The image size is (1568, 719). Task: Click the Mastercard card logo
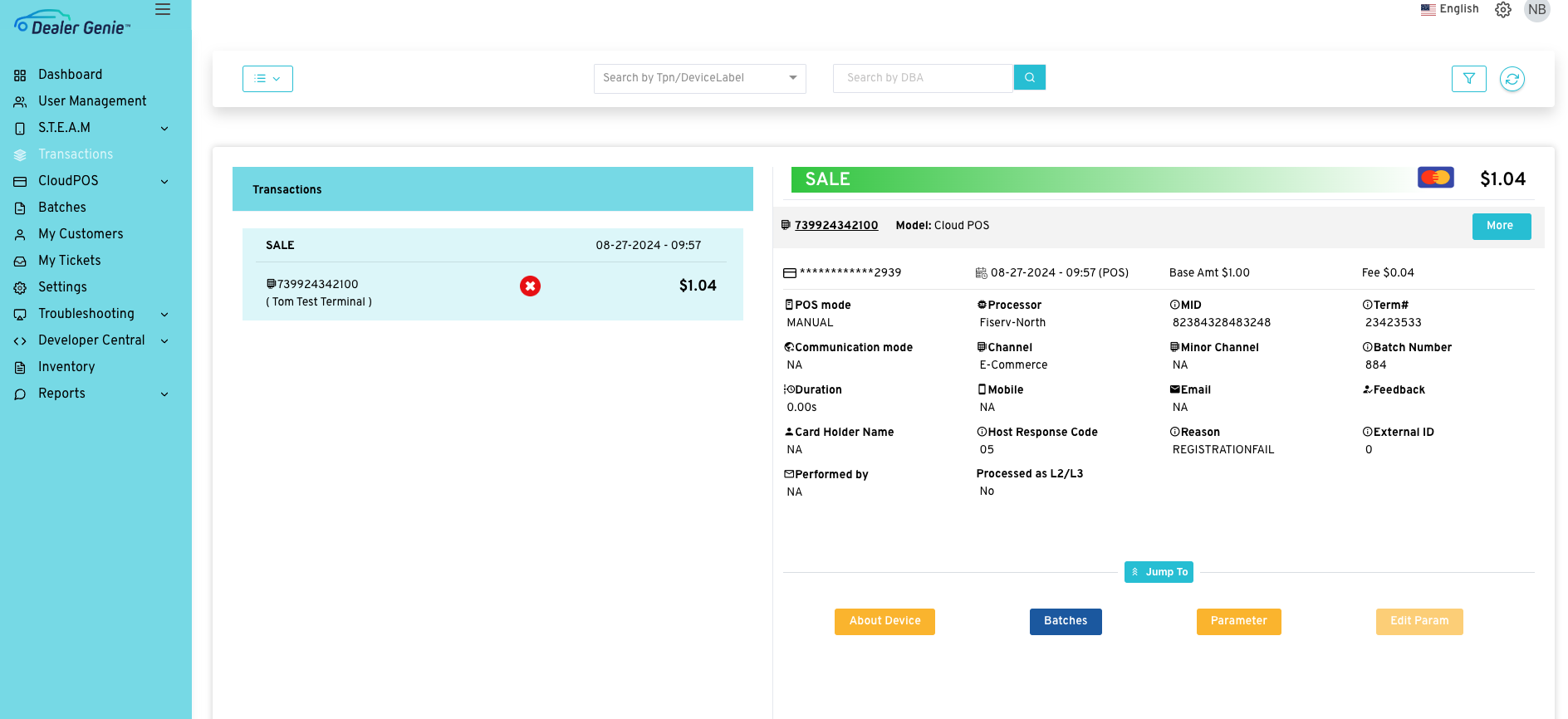(1435, 178)
